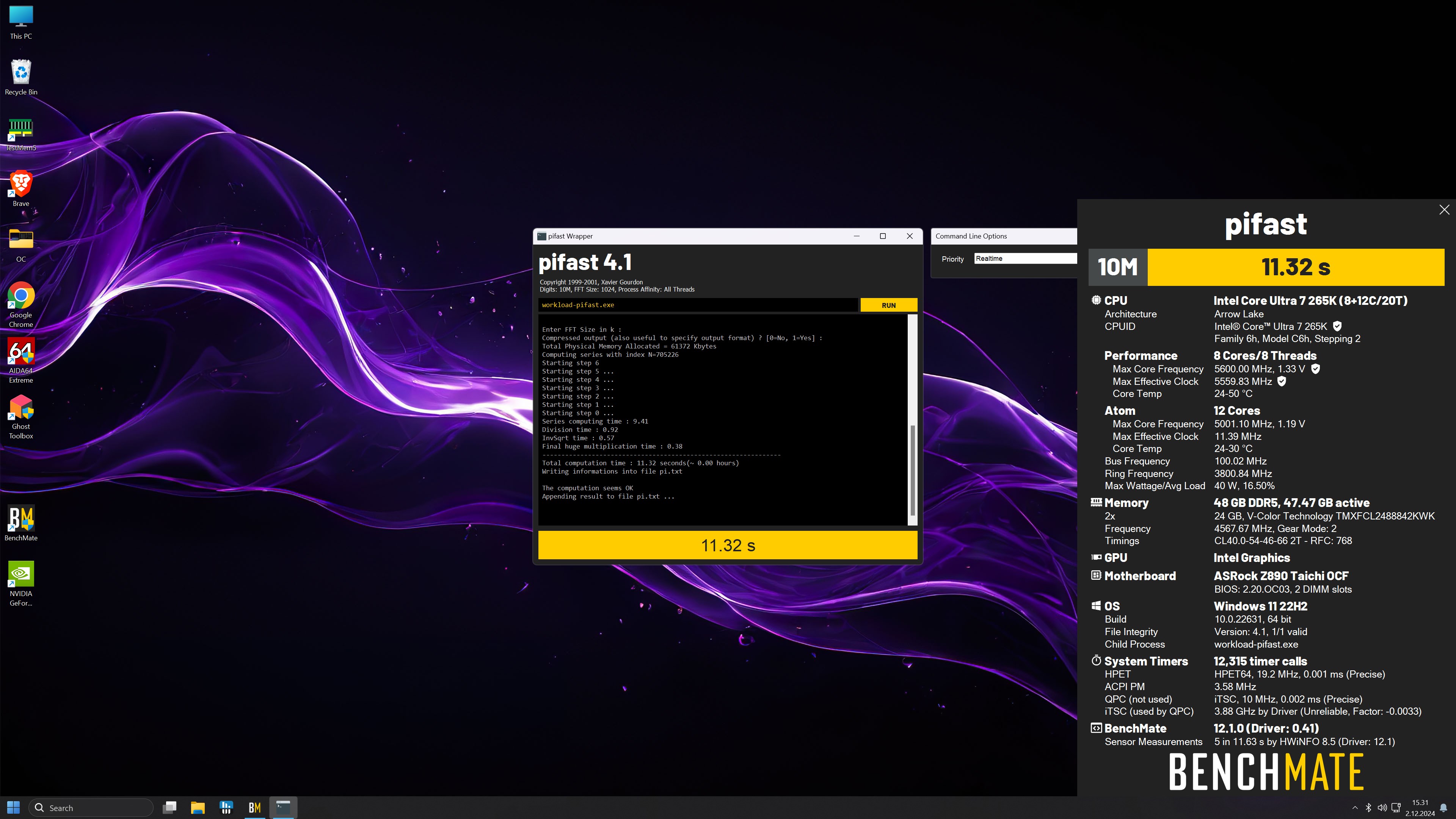Open the network tray icon
Viewport: 1456px width, 819px height.
[x=1395, y=808]
